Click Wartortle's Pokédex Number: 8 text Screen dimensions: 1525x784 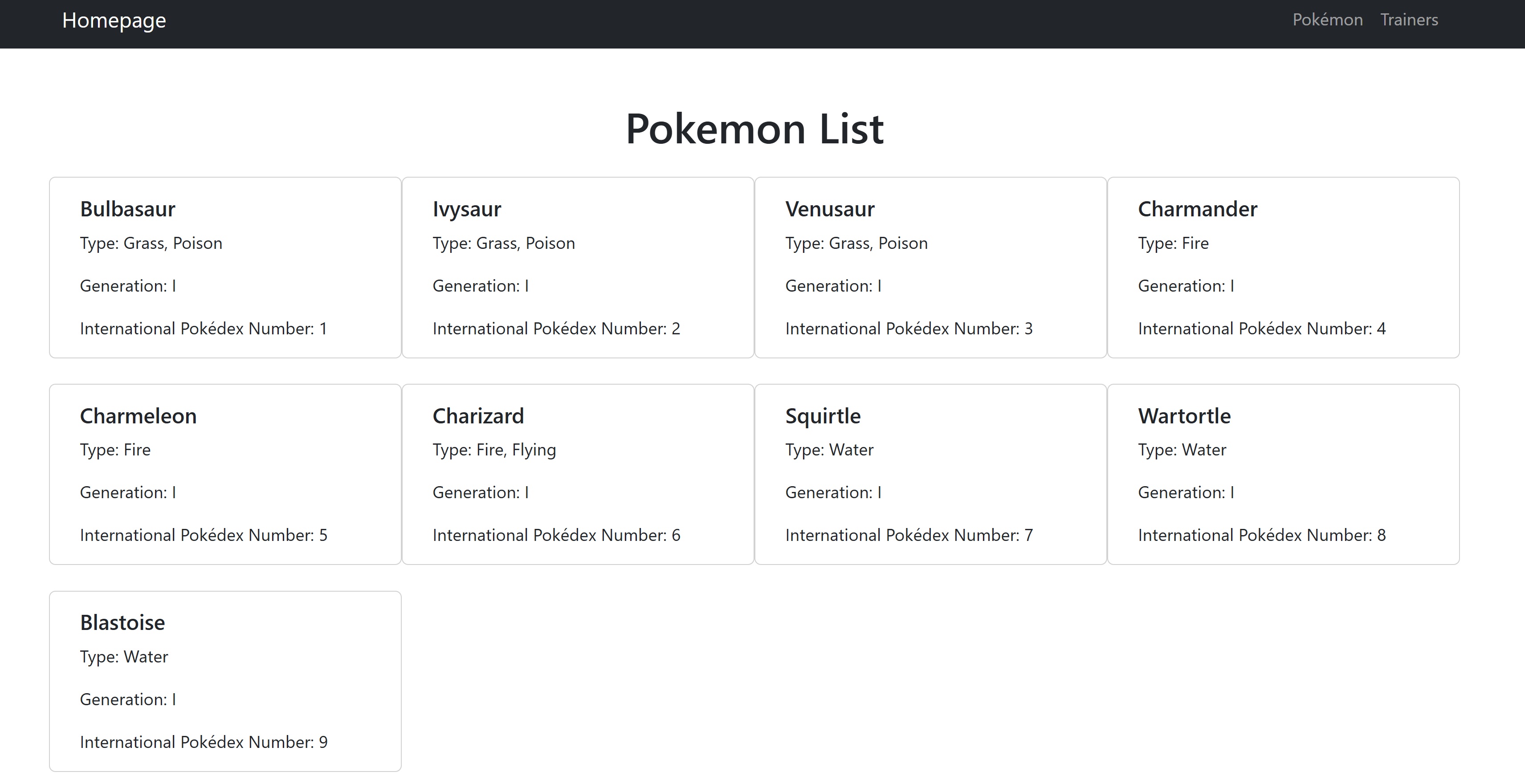click(1262, 534)
